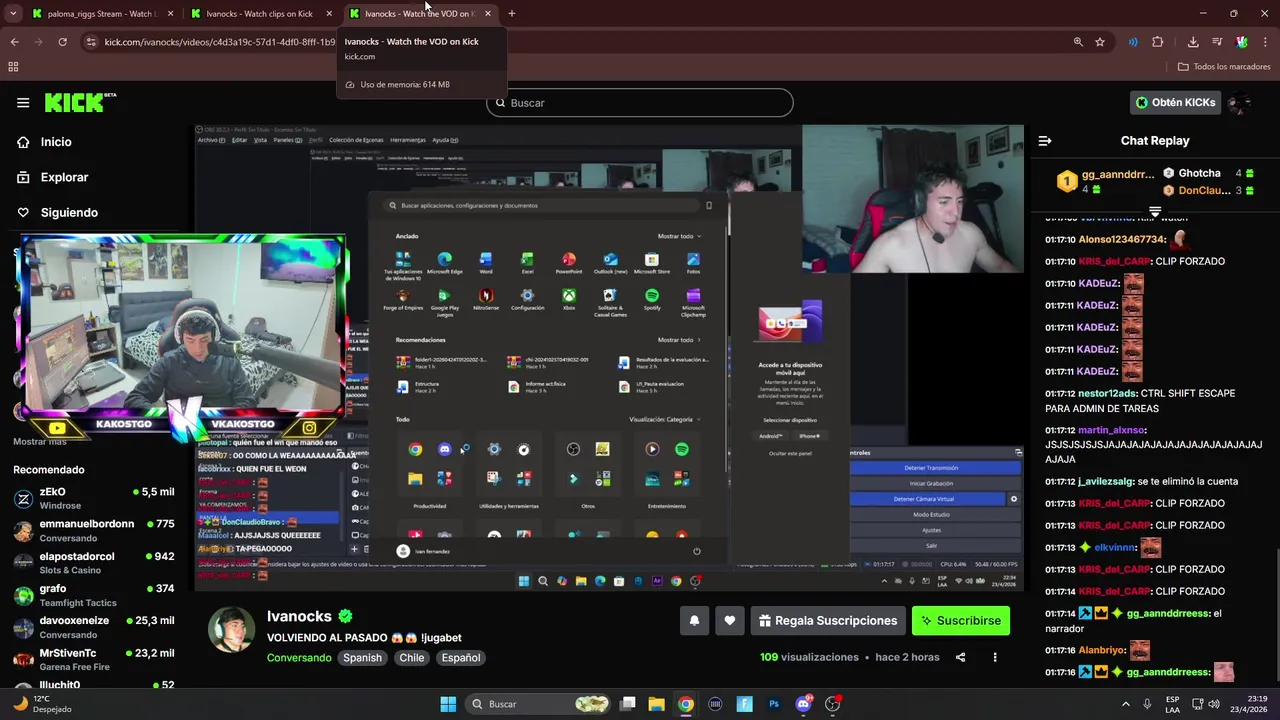Viewport: 1280px width, 720px height.
Task: Expand the gifter leaderboard chevron
Action: pos(1155,211)
